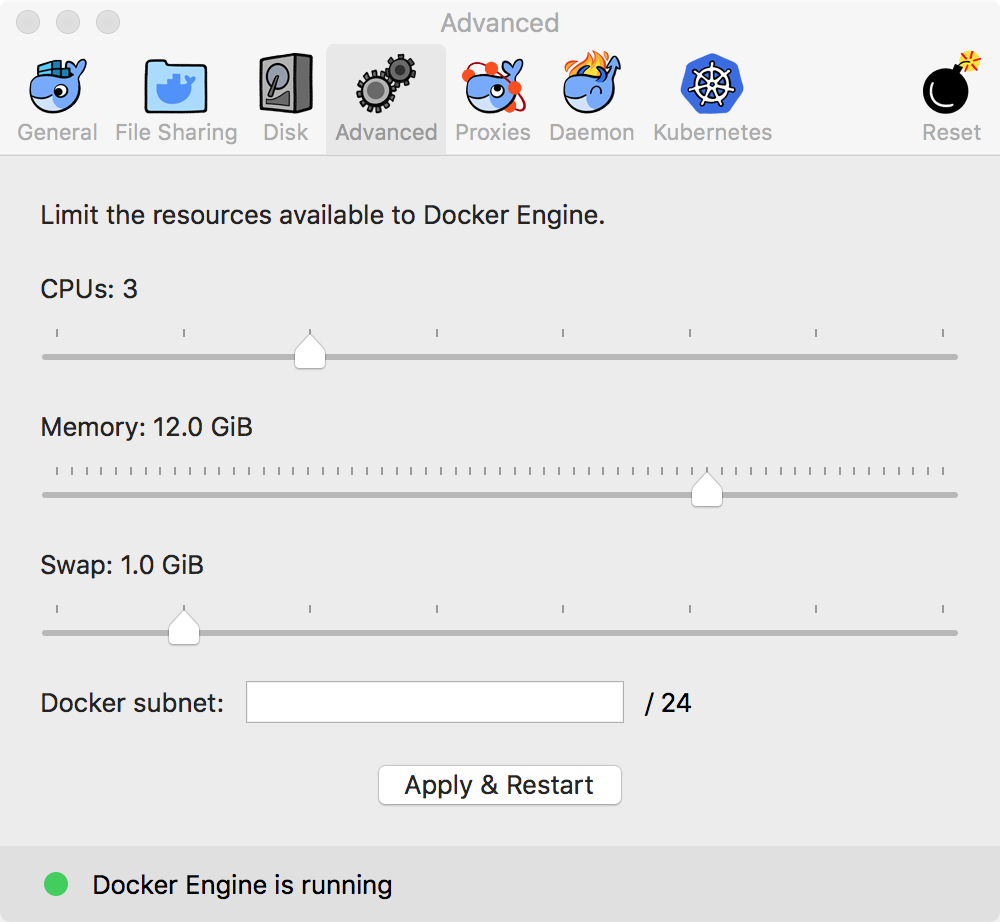1000x922 pixels.
Task: Select the Advanced gears icon
Action: 386,84
